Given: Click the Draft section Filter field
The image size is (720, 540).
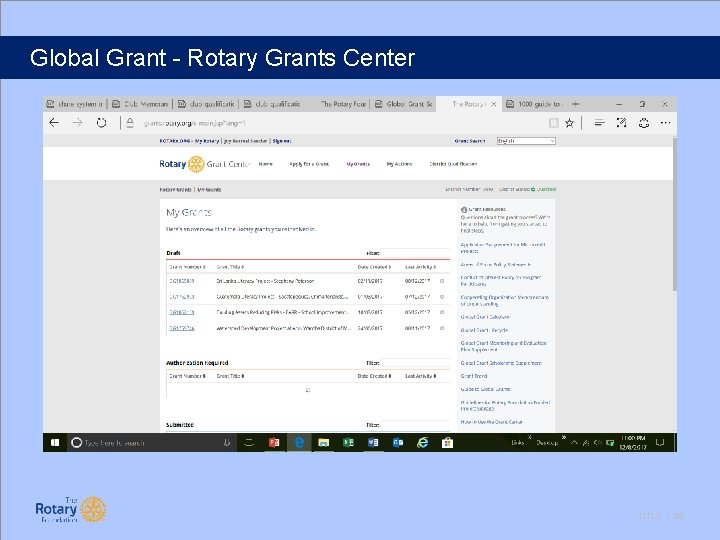Looking at the screenshot, I should [415, 253].
